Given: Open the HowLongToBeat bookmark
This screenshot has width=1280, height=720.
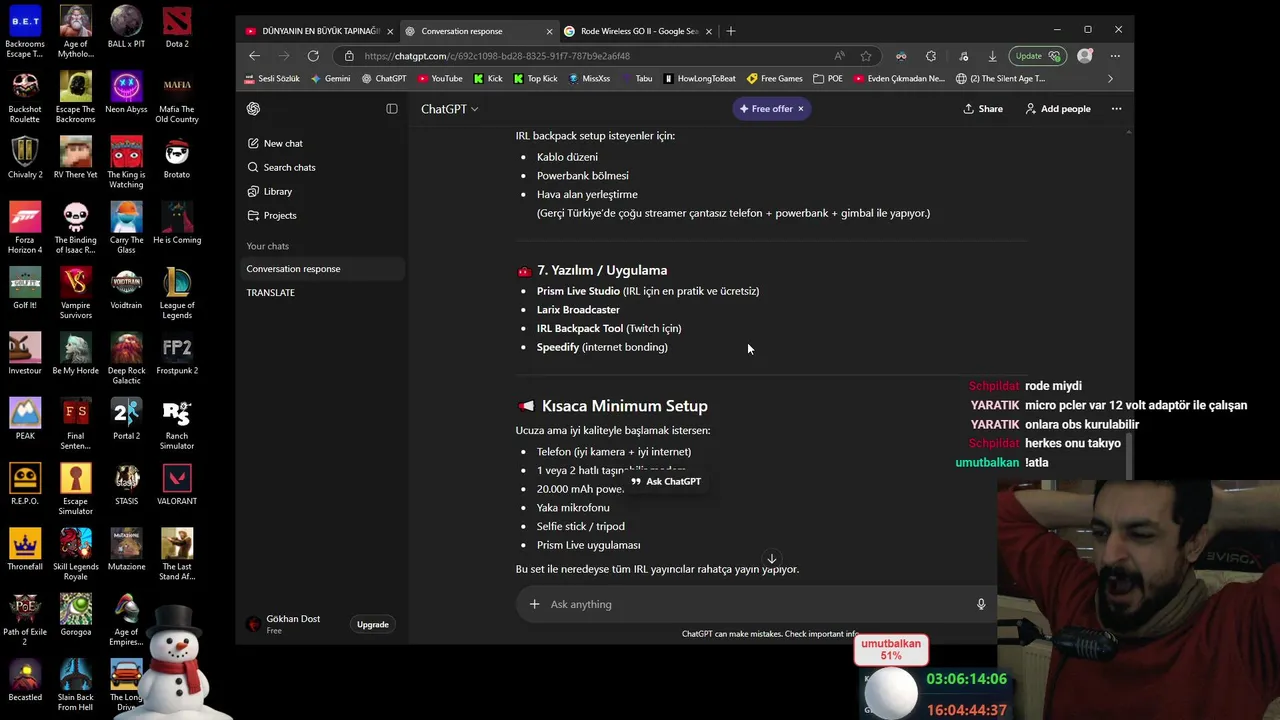Looking at the screenshot, I should click(x=700, y=78).
